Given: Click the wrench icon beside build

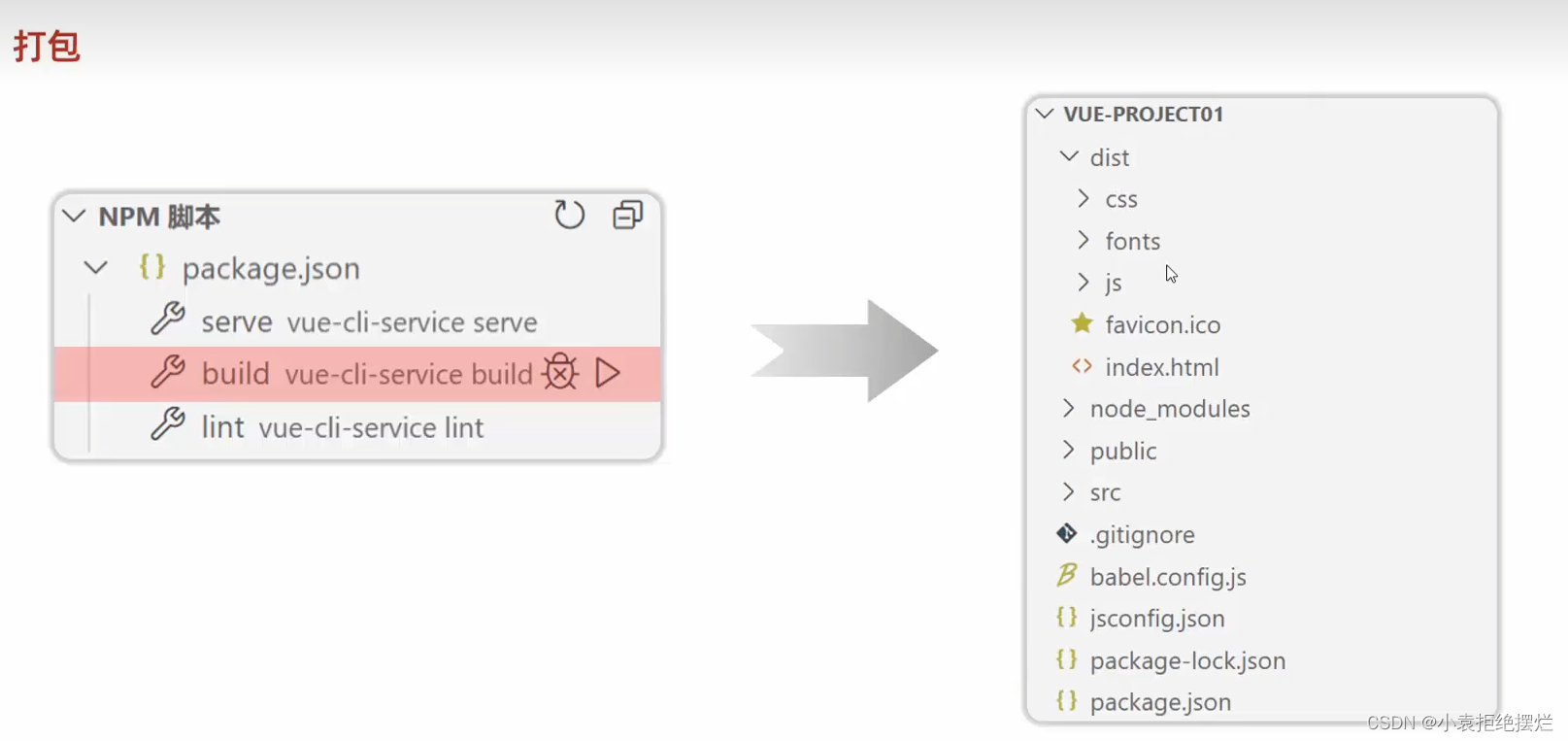Looking at the screenshot, I should (x=168, y=371).
